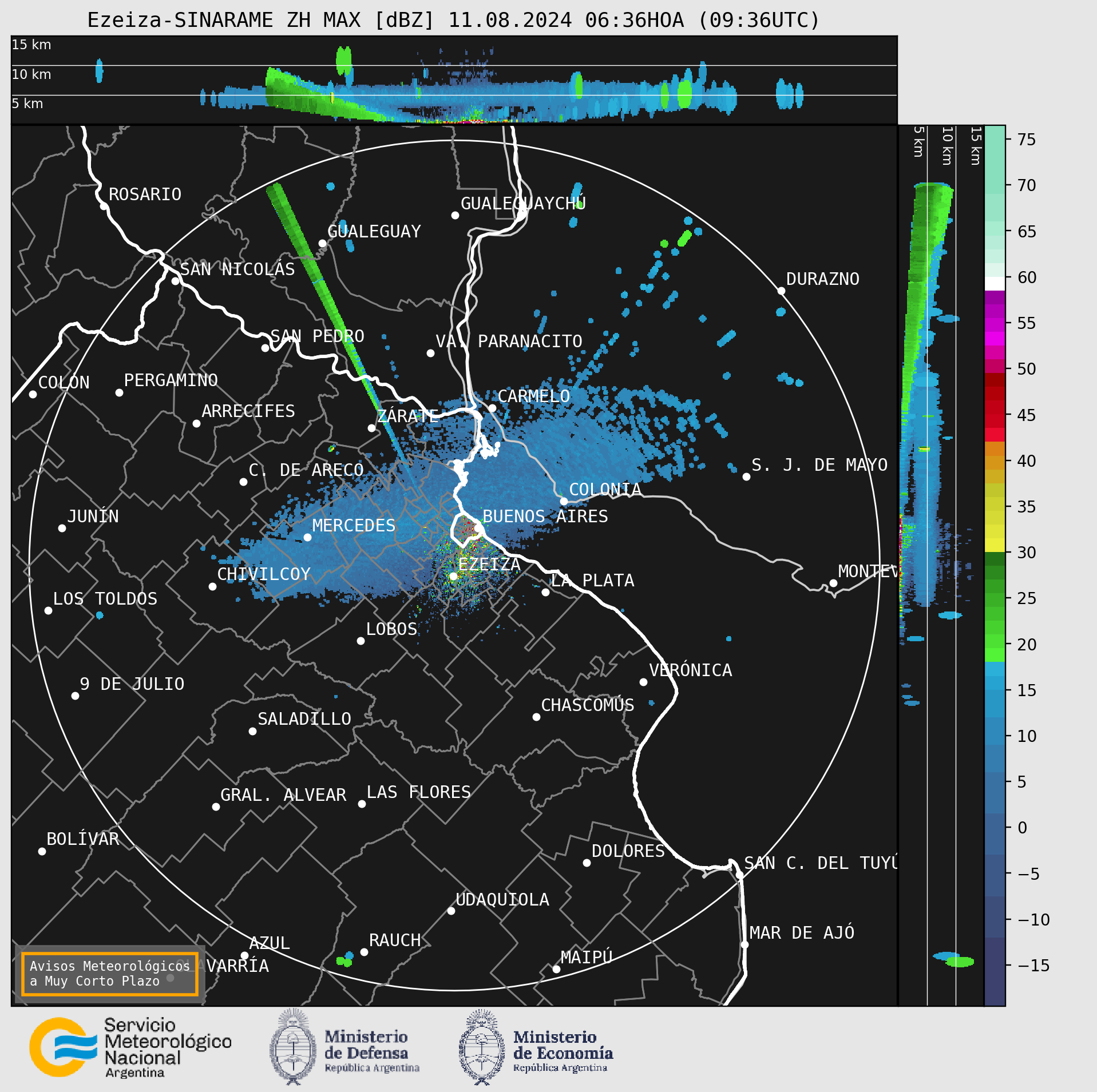Viewport: 1097px width, 1092px height.
Task: Click the ARRECIFES city label
Action: click(248, 411)
